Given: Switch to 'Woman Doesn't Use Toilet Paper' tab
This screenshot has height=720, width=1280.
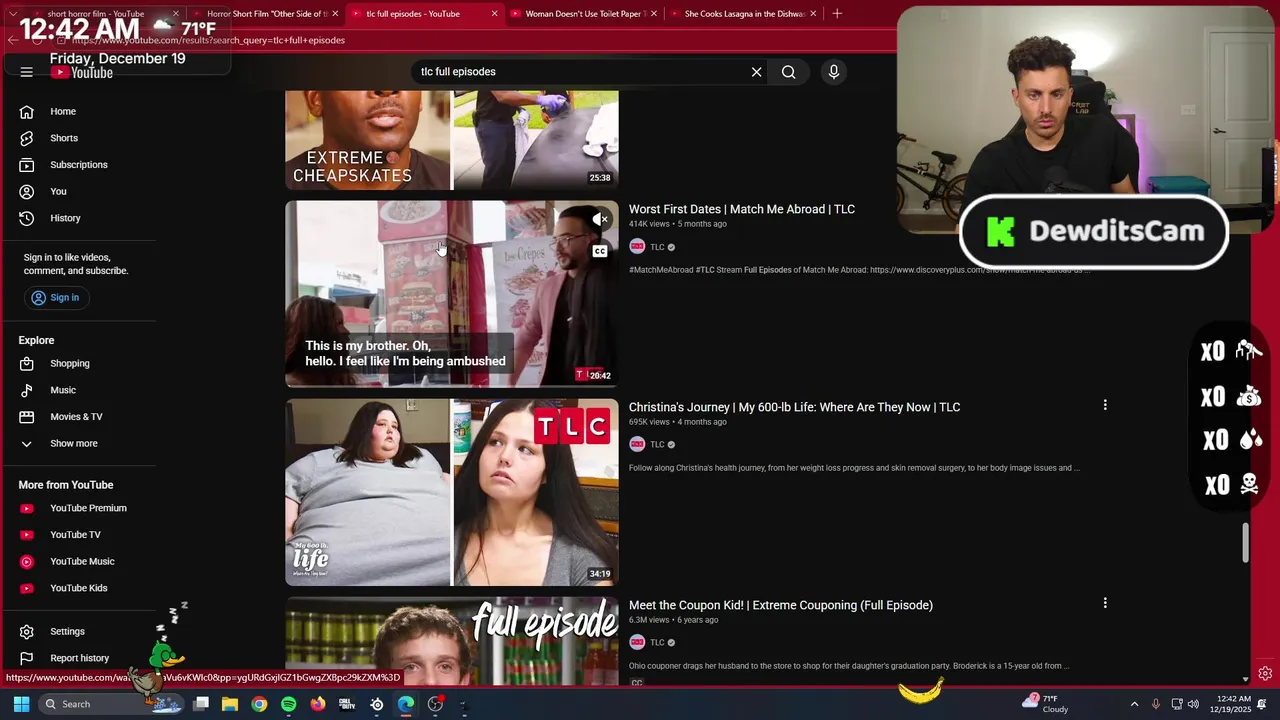Looking at the screenshot, I should pos(584,14).
